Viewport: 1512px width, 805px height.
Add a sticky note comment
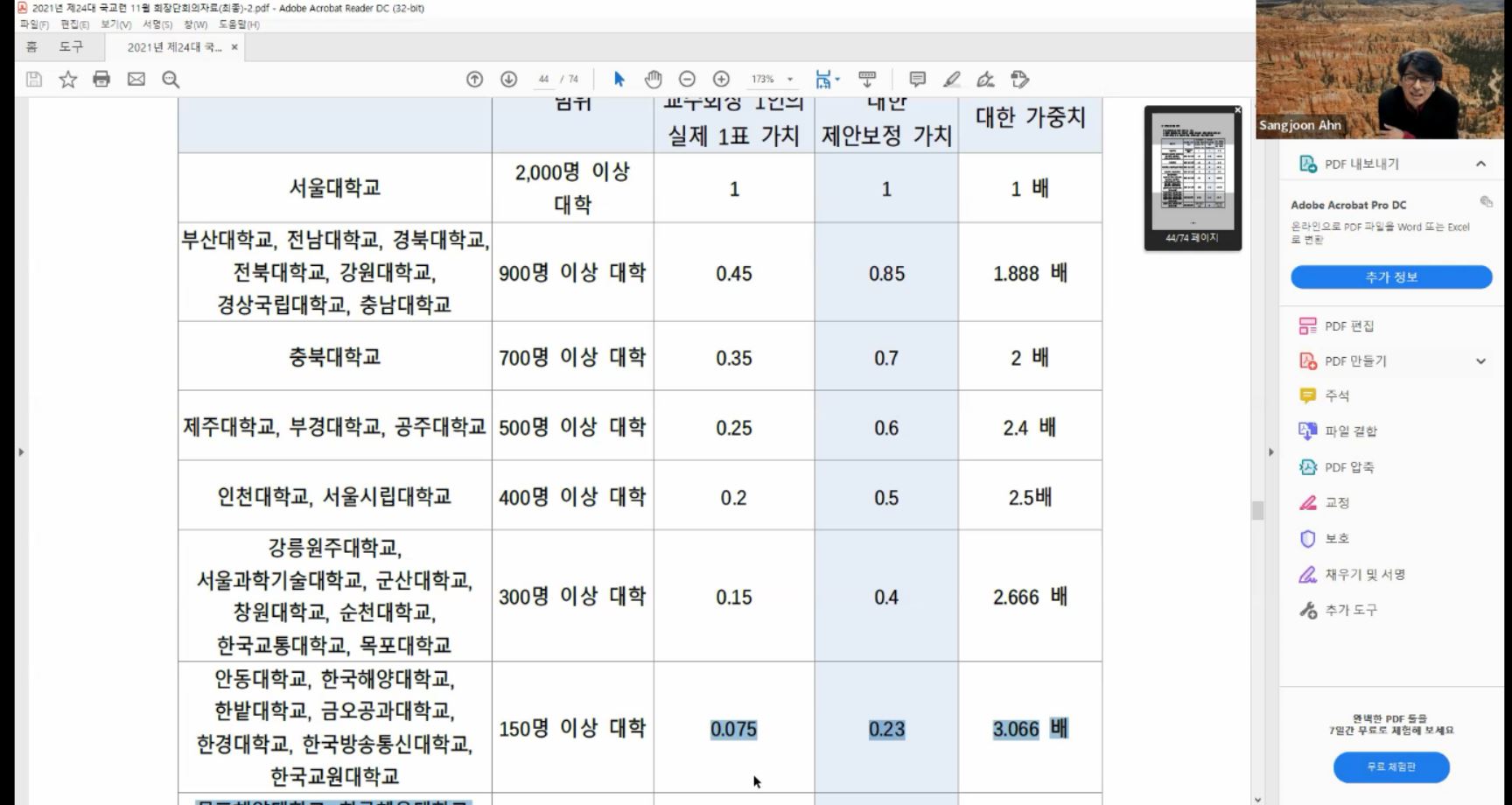tap(917, 80)
